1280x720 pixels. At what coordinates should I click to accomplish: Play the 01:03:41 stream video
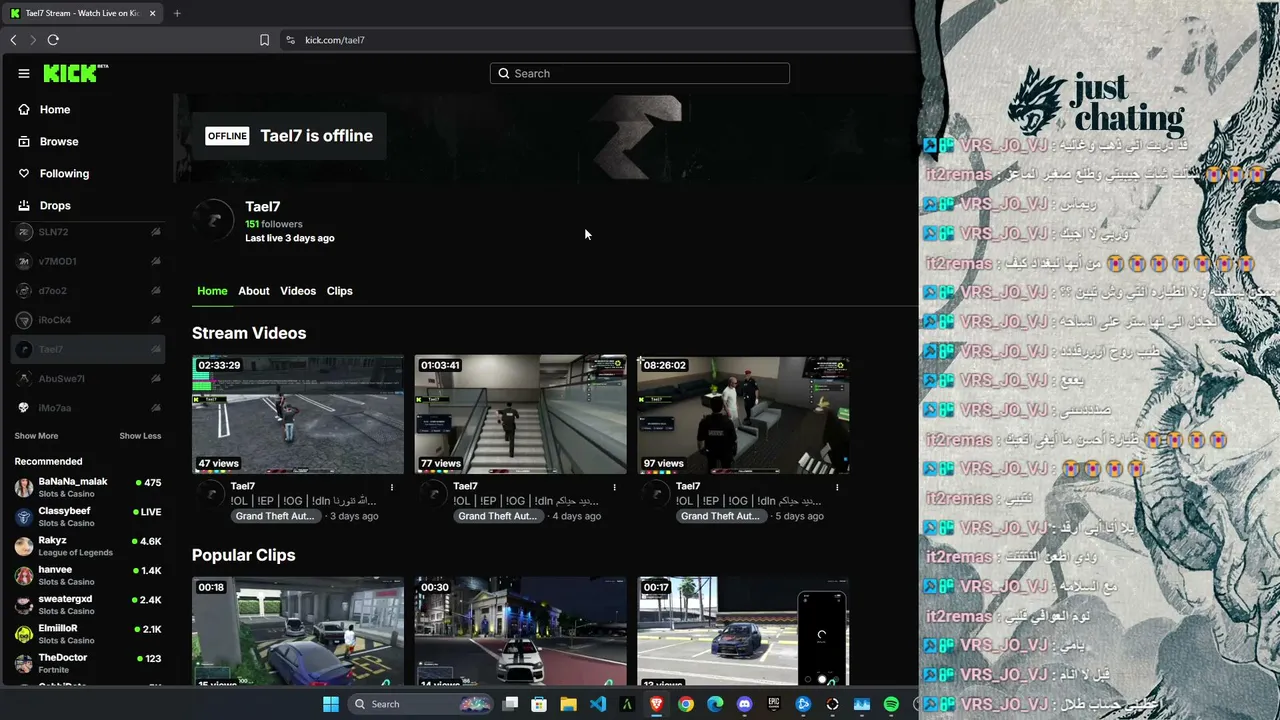(521, 414)
